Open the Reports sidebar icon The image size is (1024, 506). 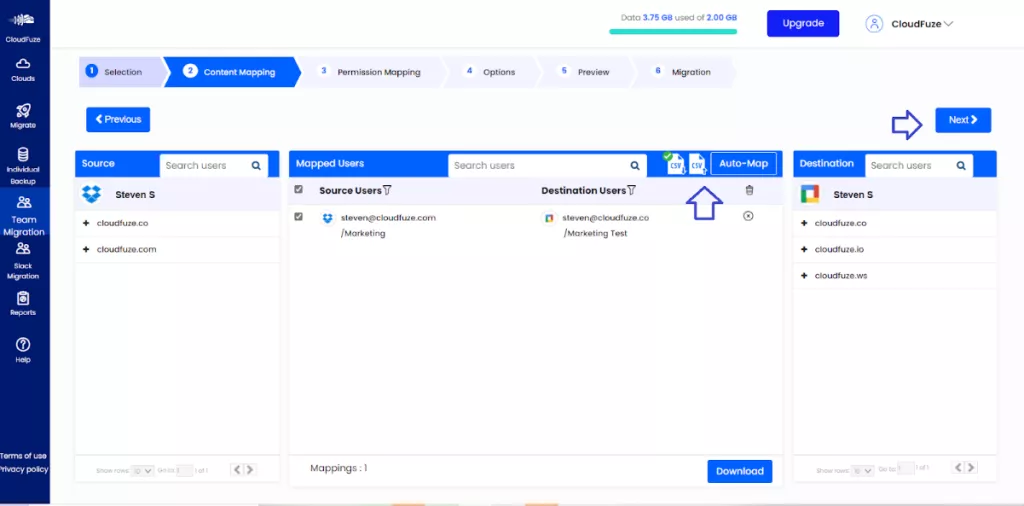[x=22, y=302]
